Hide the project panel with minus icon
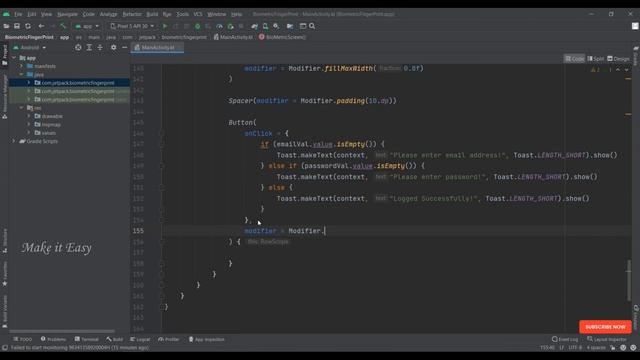The image size is (640, 360). click(x=124, y=47)
